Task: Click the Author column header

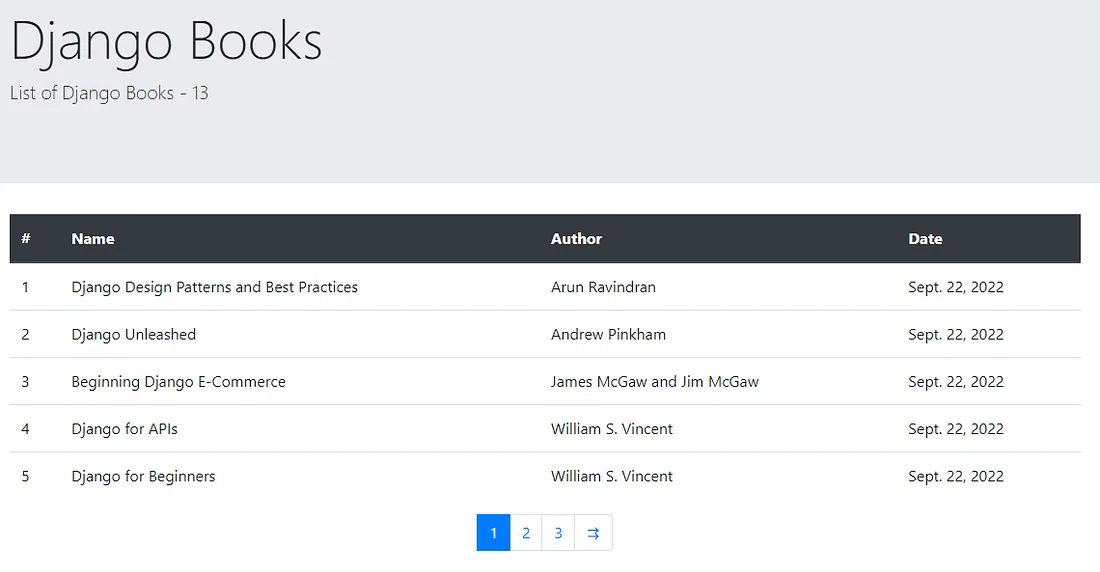Action: 576,239
